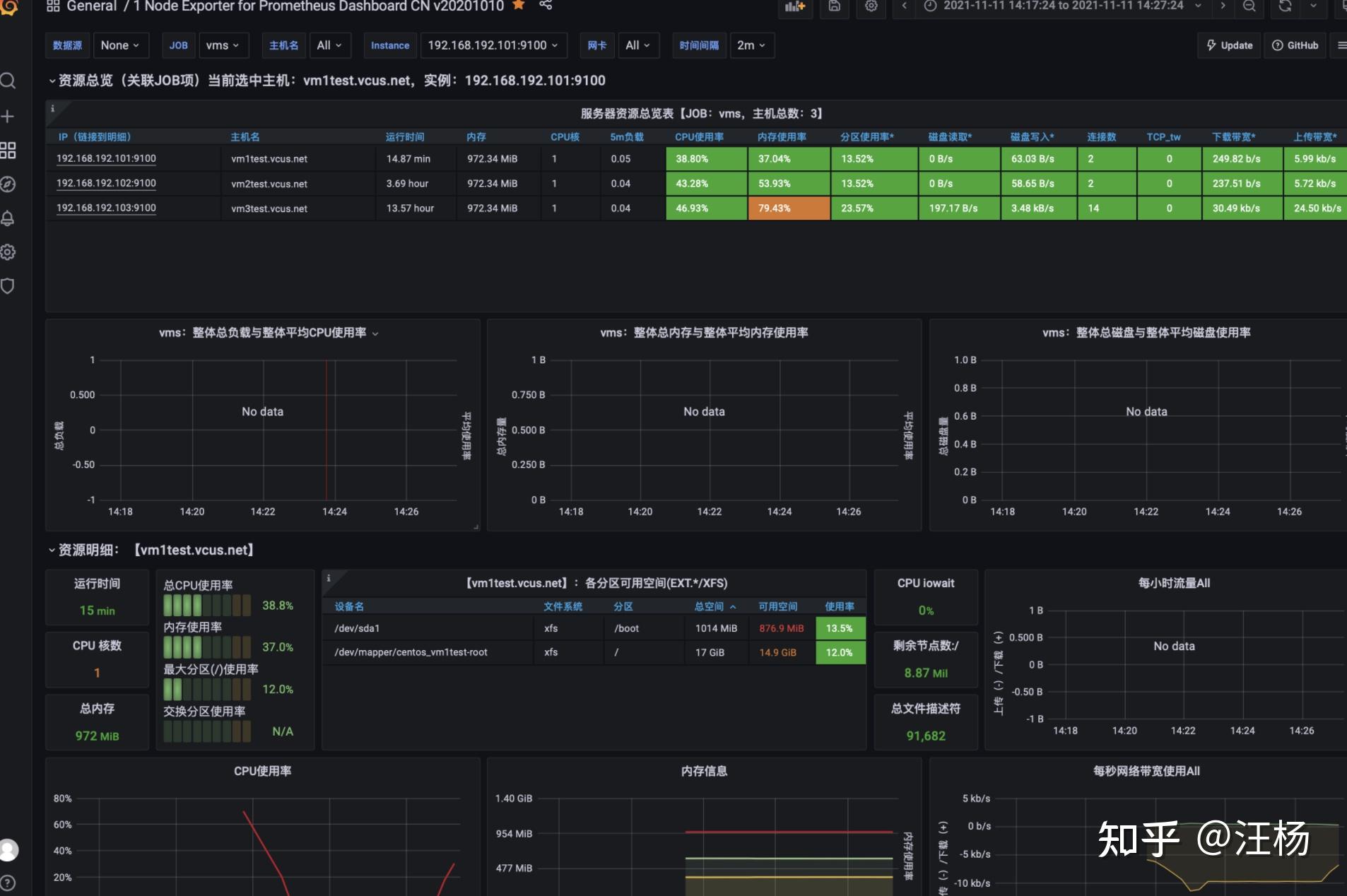Open the GitHub link
This screenshot has width=1347, height=896.
[x=1295, y=45]
